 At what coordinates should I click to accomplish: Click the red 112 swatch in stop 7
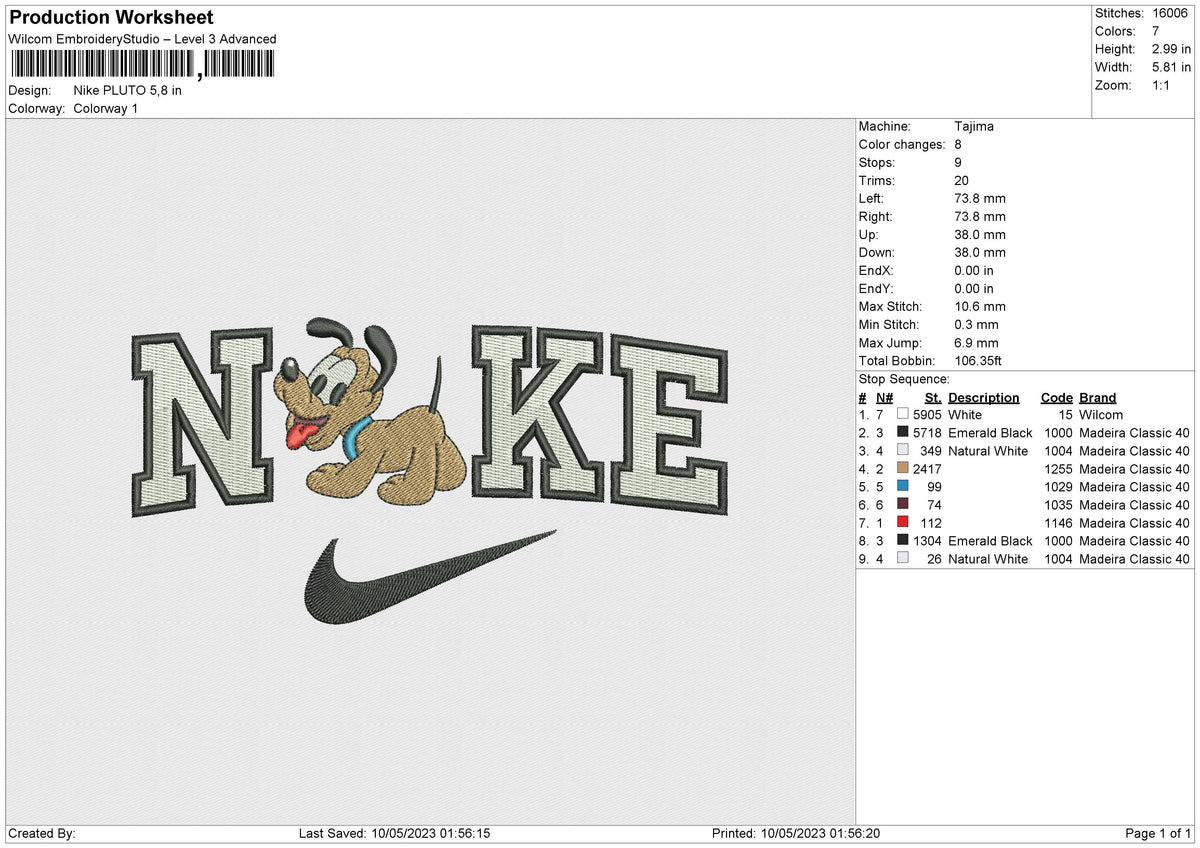tap(903, 523)
